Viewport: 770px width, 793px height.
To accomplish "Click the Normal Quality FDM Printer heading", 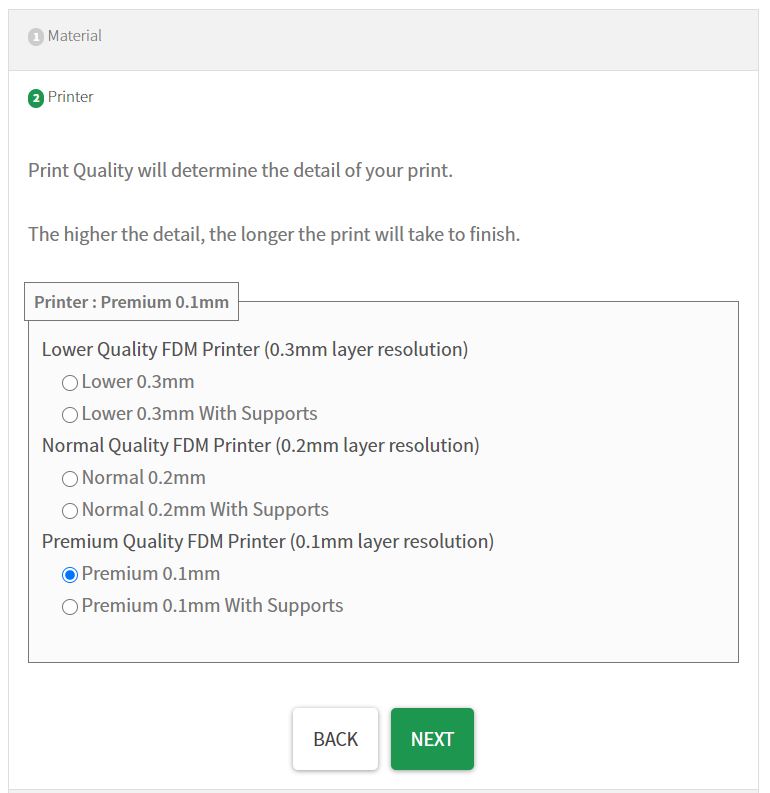I will coord(260,445).
